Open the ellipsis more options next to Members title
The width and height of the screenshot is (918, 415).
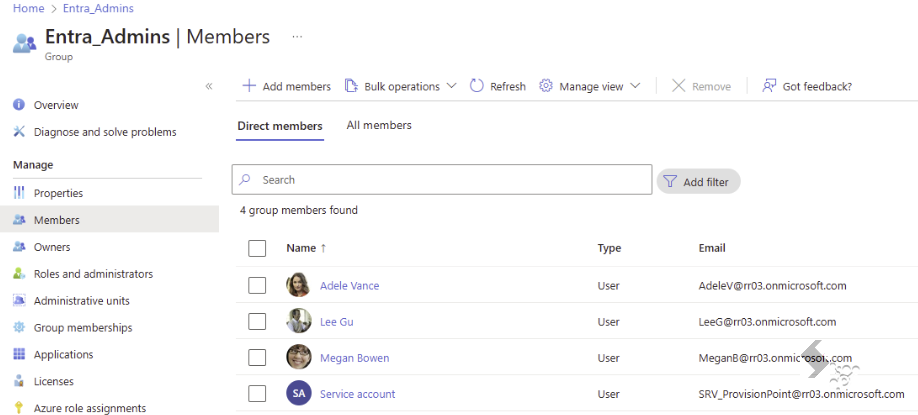click(x=297, y=37)
